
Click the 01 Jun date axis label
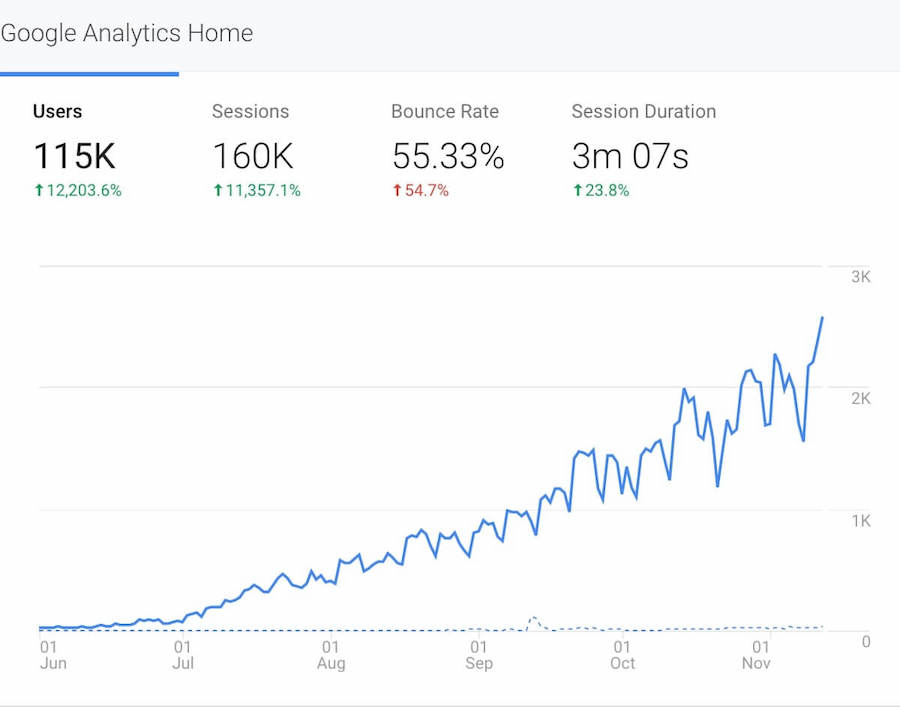coord(52,655)
